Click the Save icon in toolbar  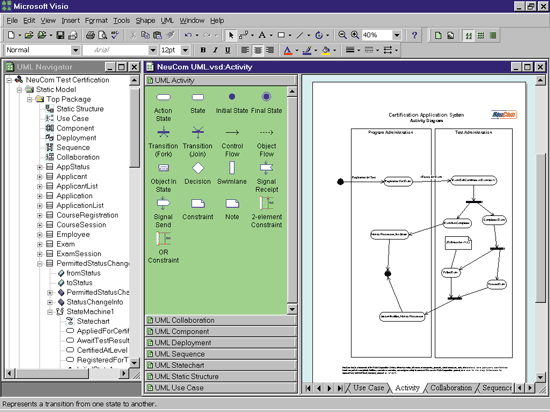(60, 35)
